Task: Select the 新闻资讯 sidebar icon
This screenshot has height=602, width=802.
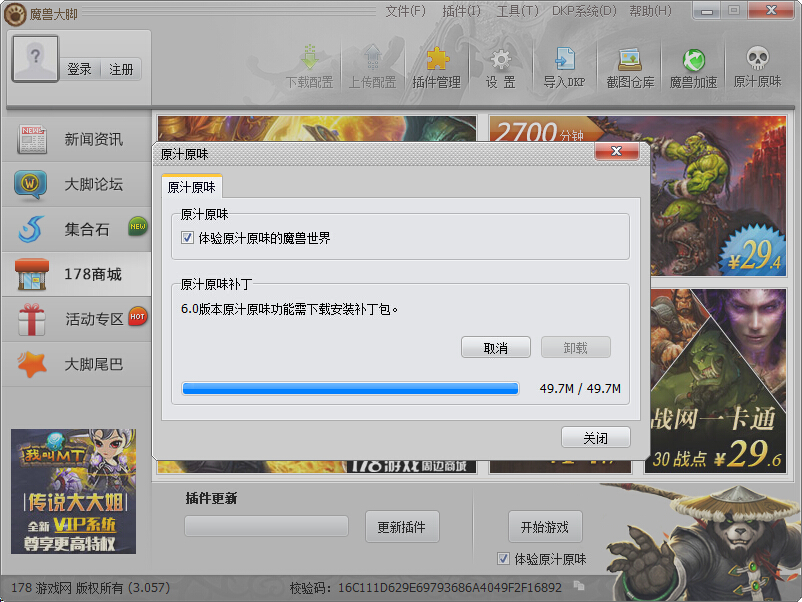Action: [x=75, y=138]
